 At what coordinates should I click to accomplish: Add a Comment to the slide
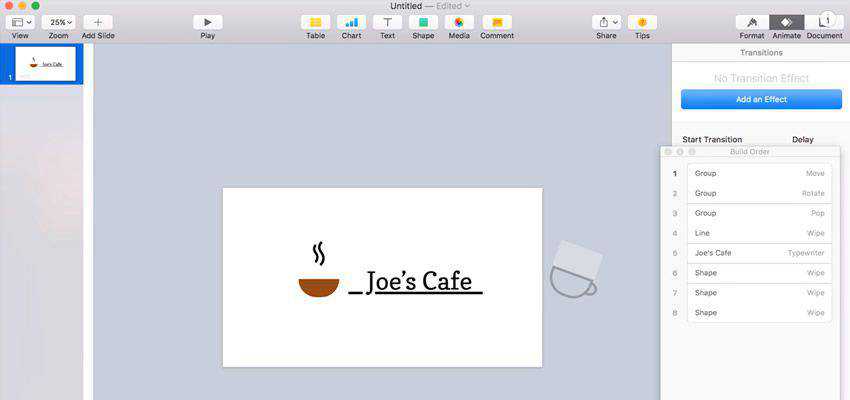496,22
